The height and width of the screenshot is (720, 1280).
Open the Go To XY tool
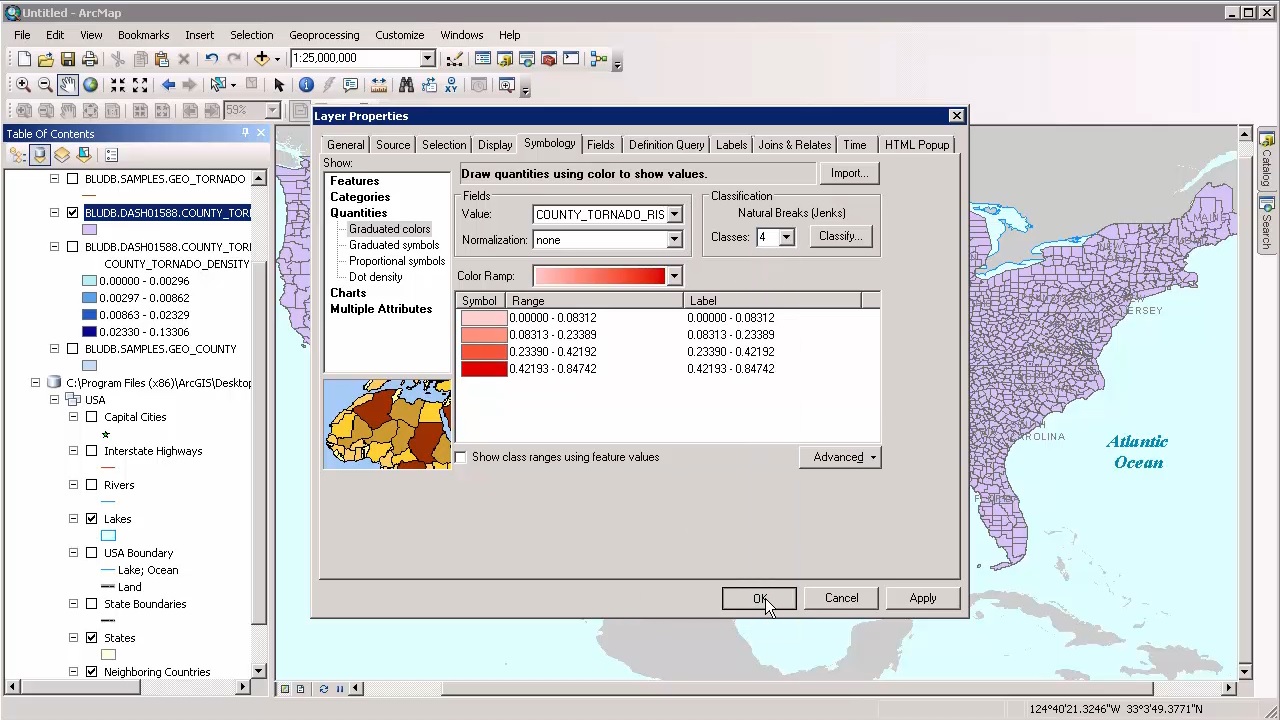coord(450,85)
